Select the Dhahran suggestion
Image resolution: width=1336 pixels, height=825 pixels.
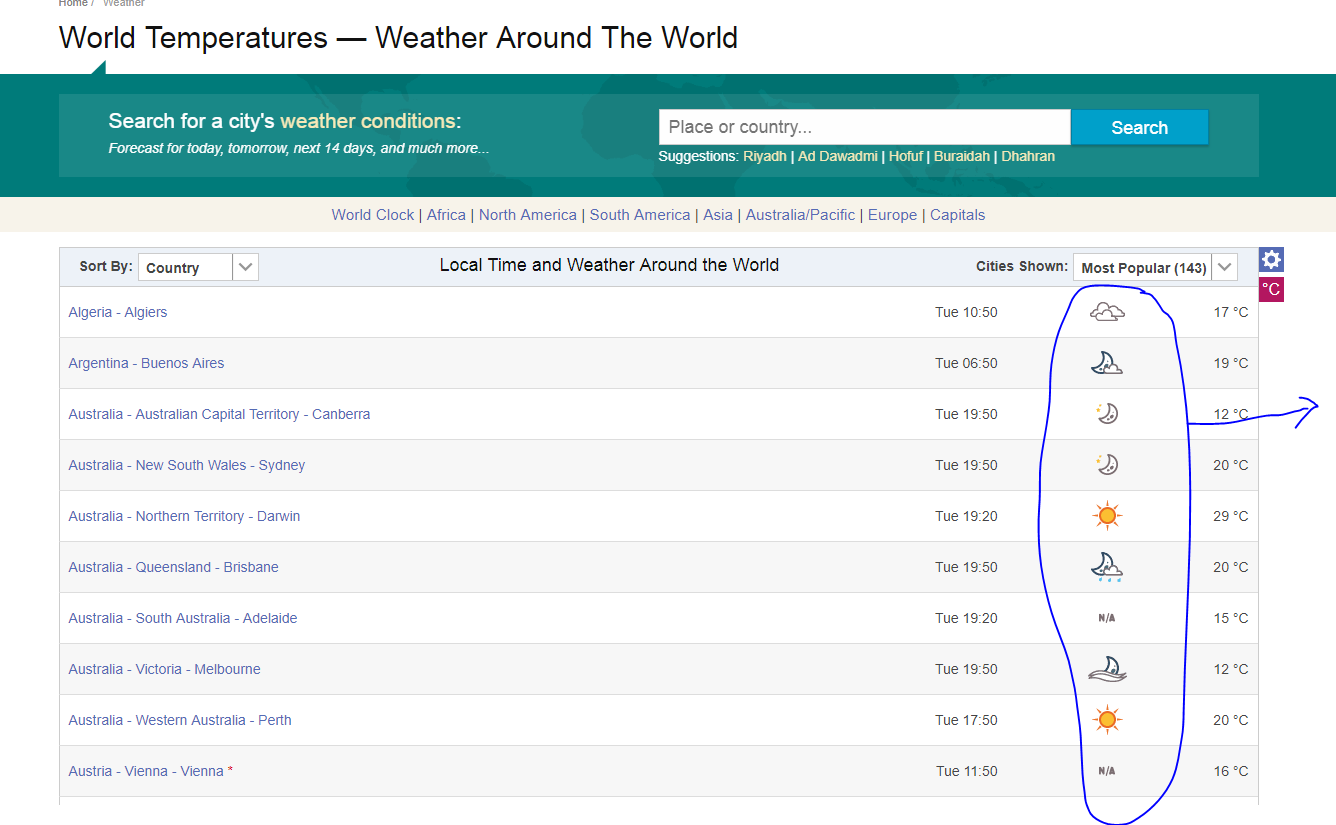click(1028, 156)
